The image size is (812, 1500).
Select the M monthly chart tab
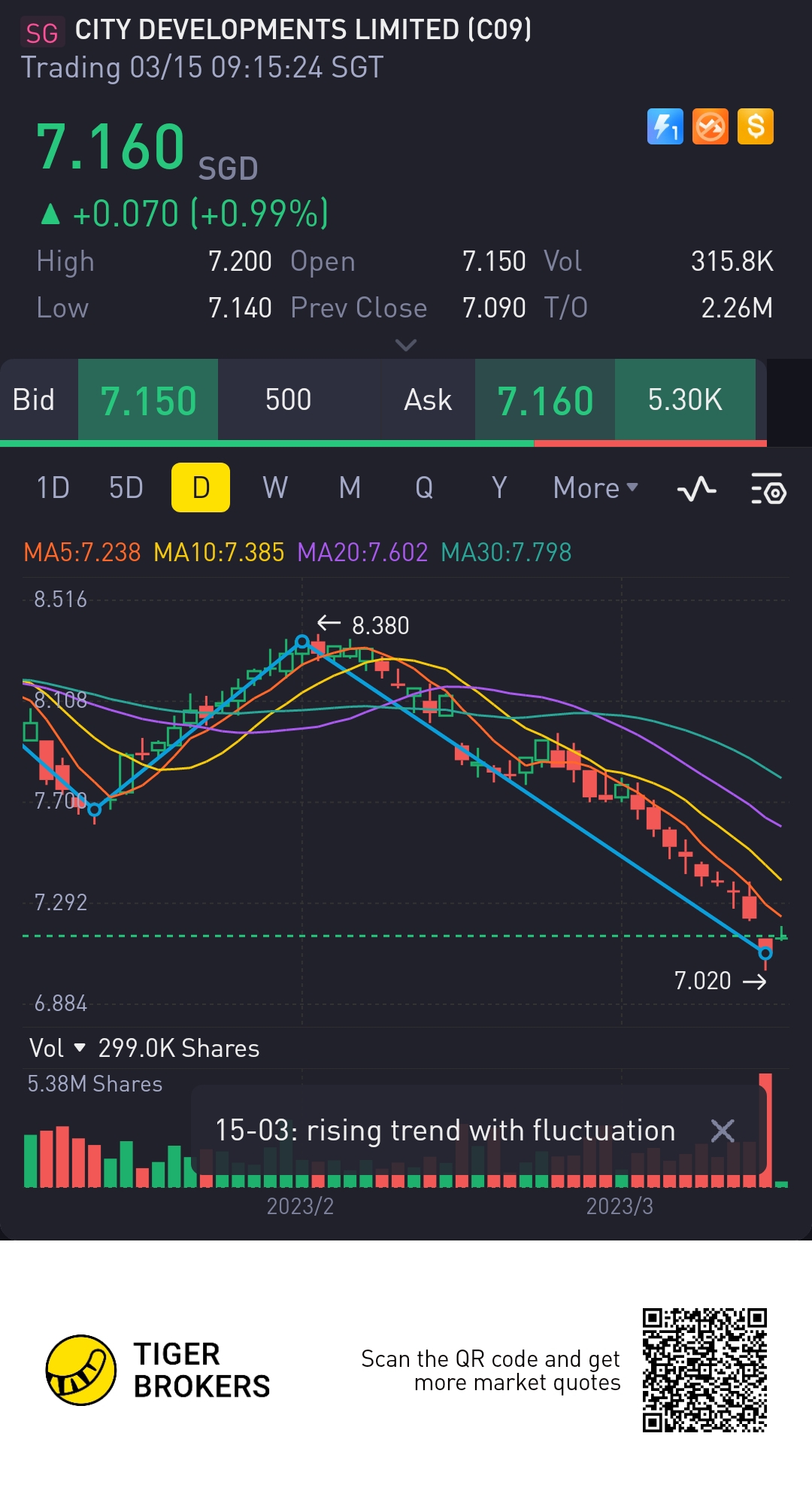(x=350, y=488)
